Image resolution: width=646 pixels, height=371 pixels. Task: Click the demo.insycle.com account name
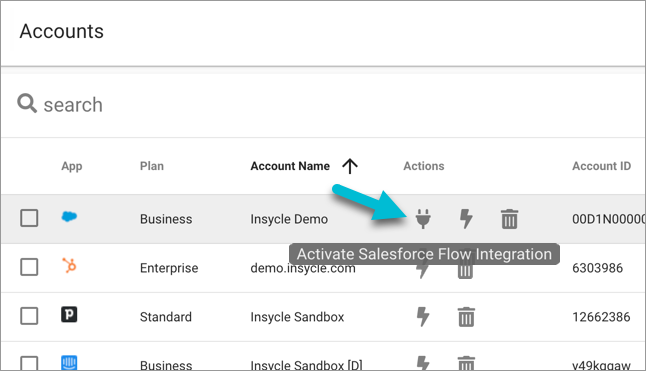[x=303, y=268]
